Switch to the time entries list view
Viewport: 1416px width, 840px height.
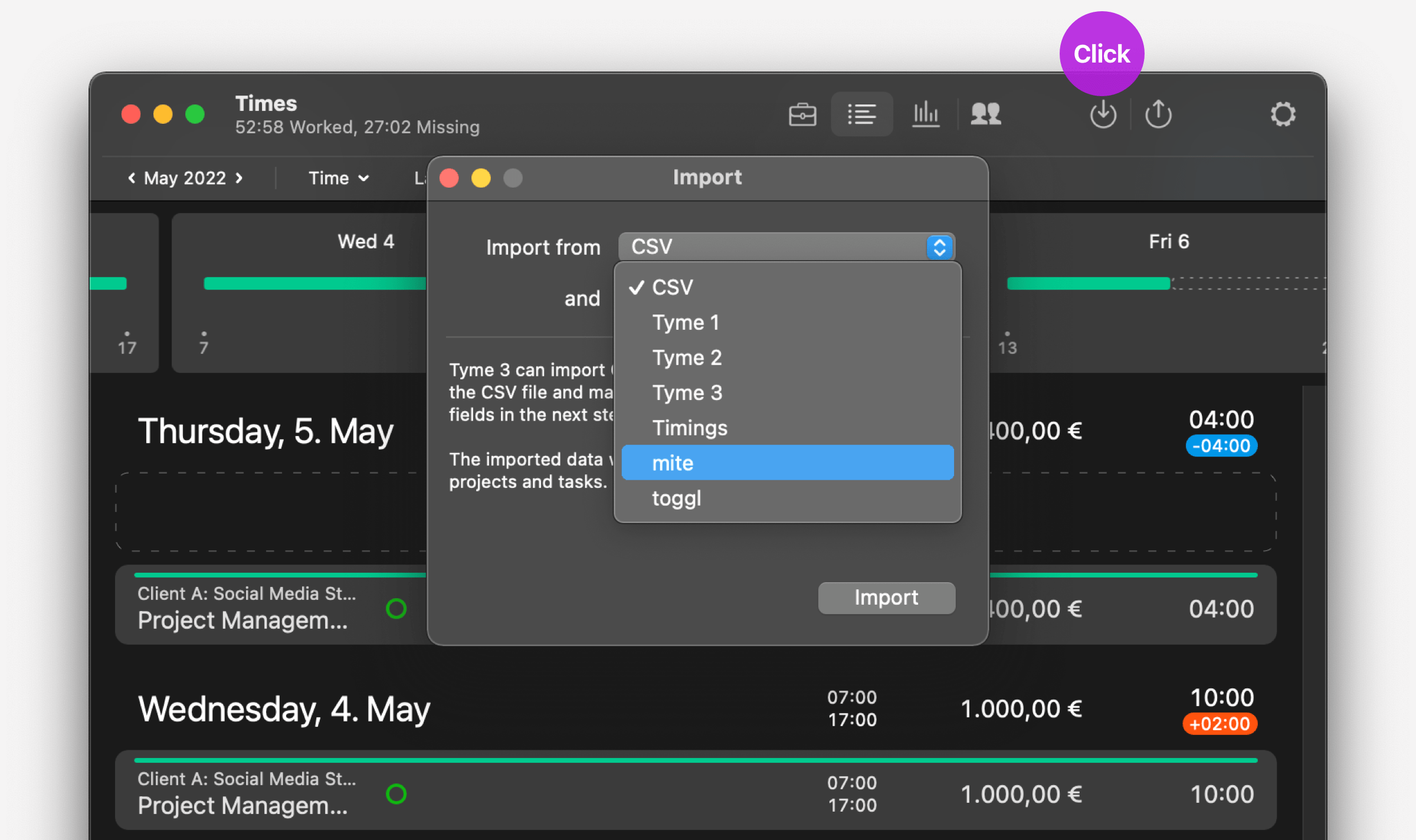(x=861, y=114)
